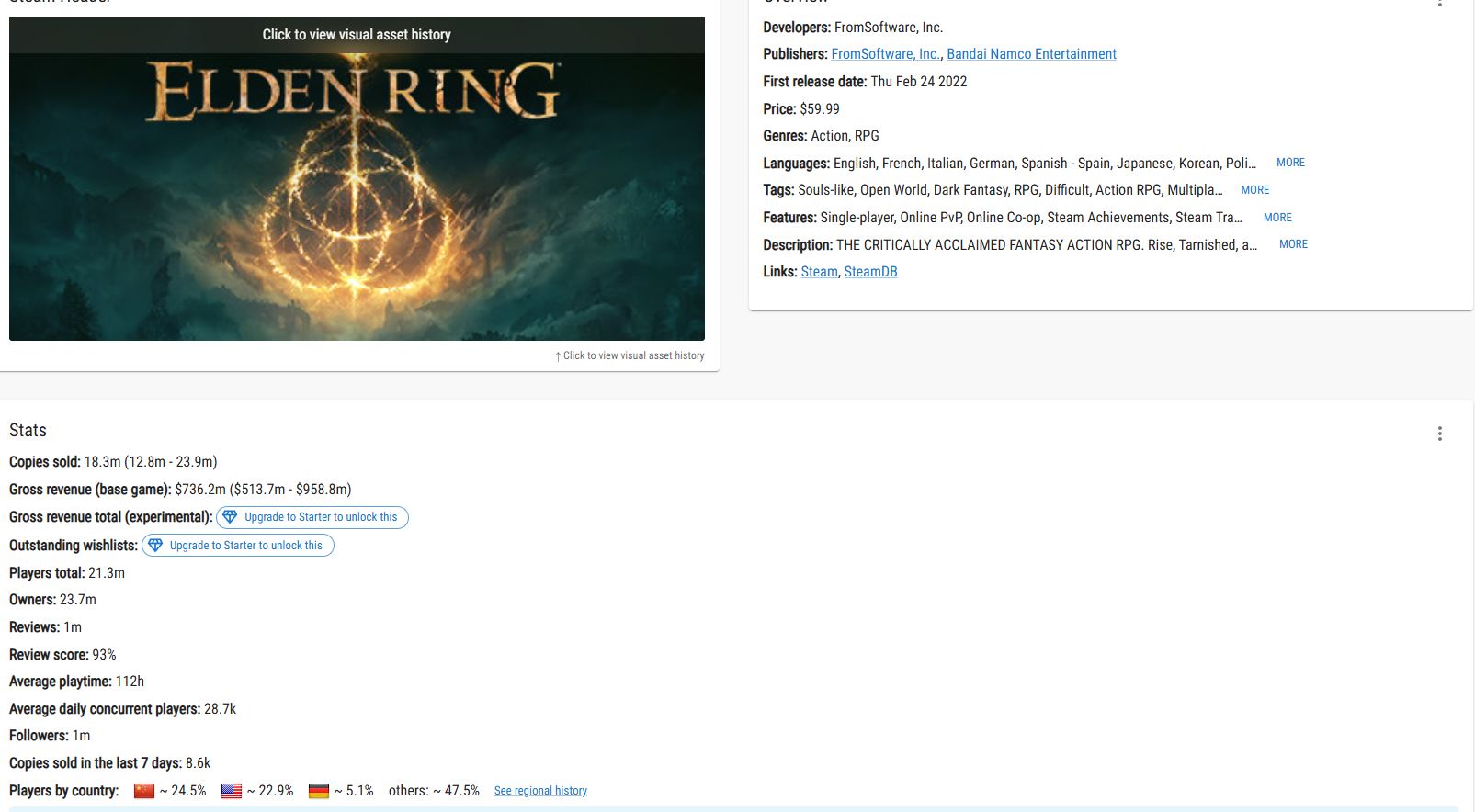Open the FromSoftware, Inc. publisher link
The width and height of the screenshot is (1475, 812).
click(x=886, y=54)
